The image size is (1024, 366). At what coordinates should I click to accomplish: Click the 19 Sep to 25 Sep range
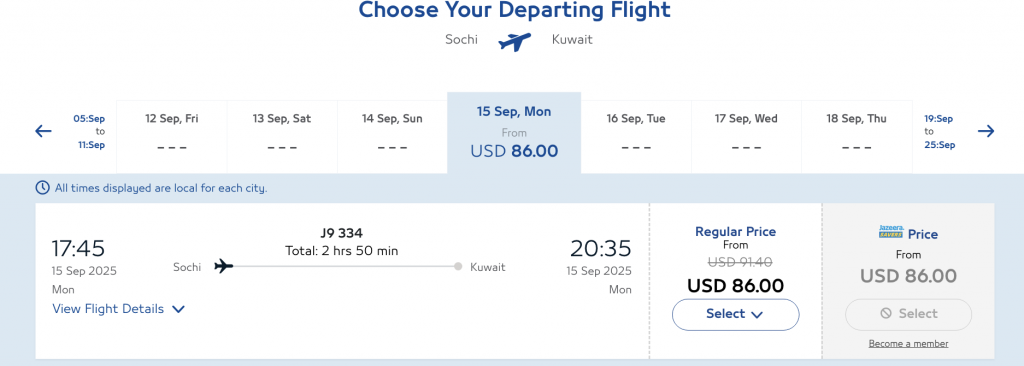[x=939, y=131]
